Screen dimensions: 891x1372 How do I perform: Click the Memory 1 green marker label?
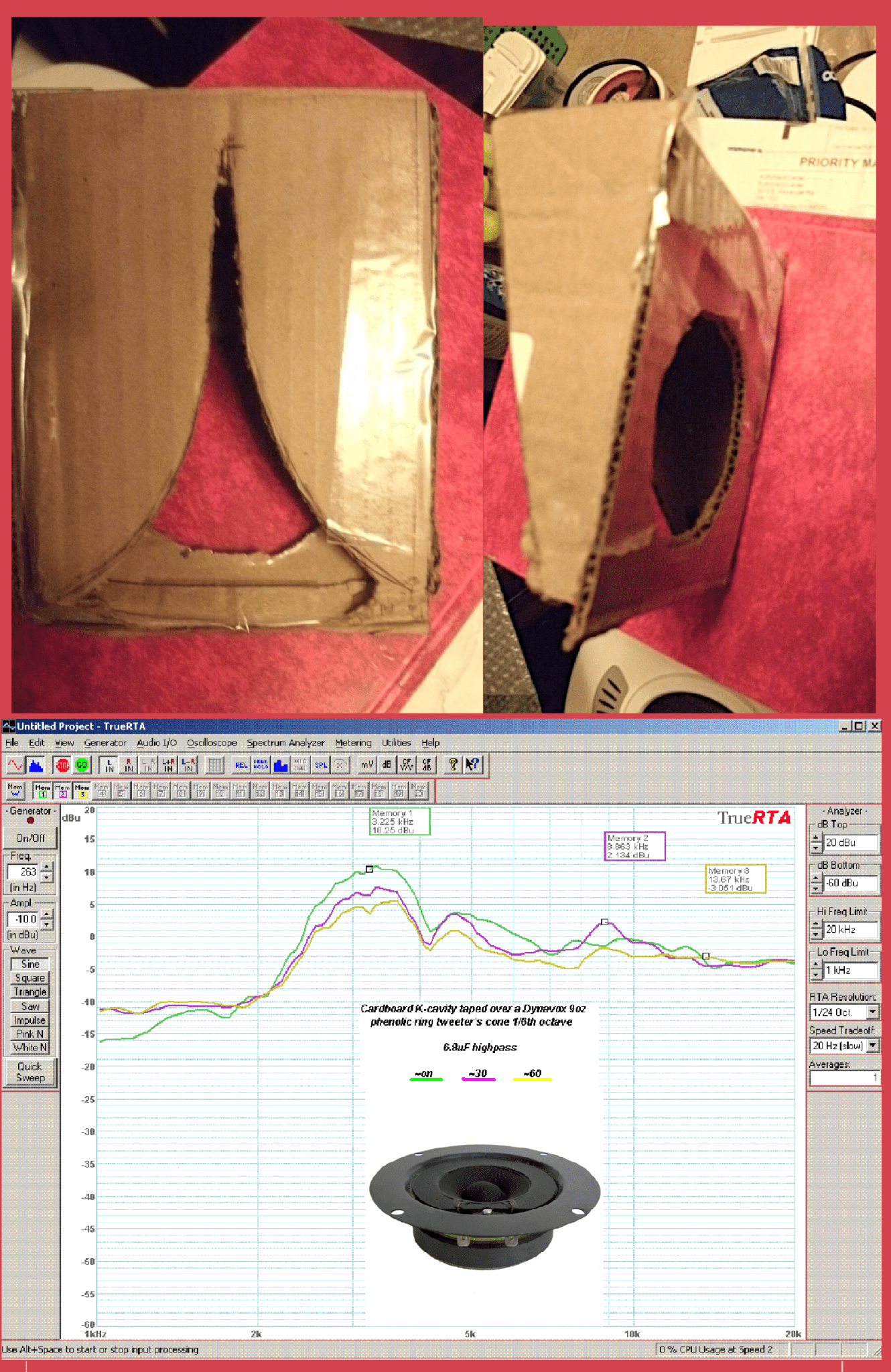coord(399,821)
